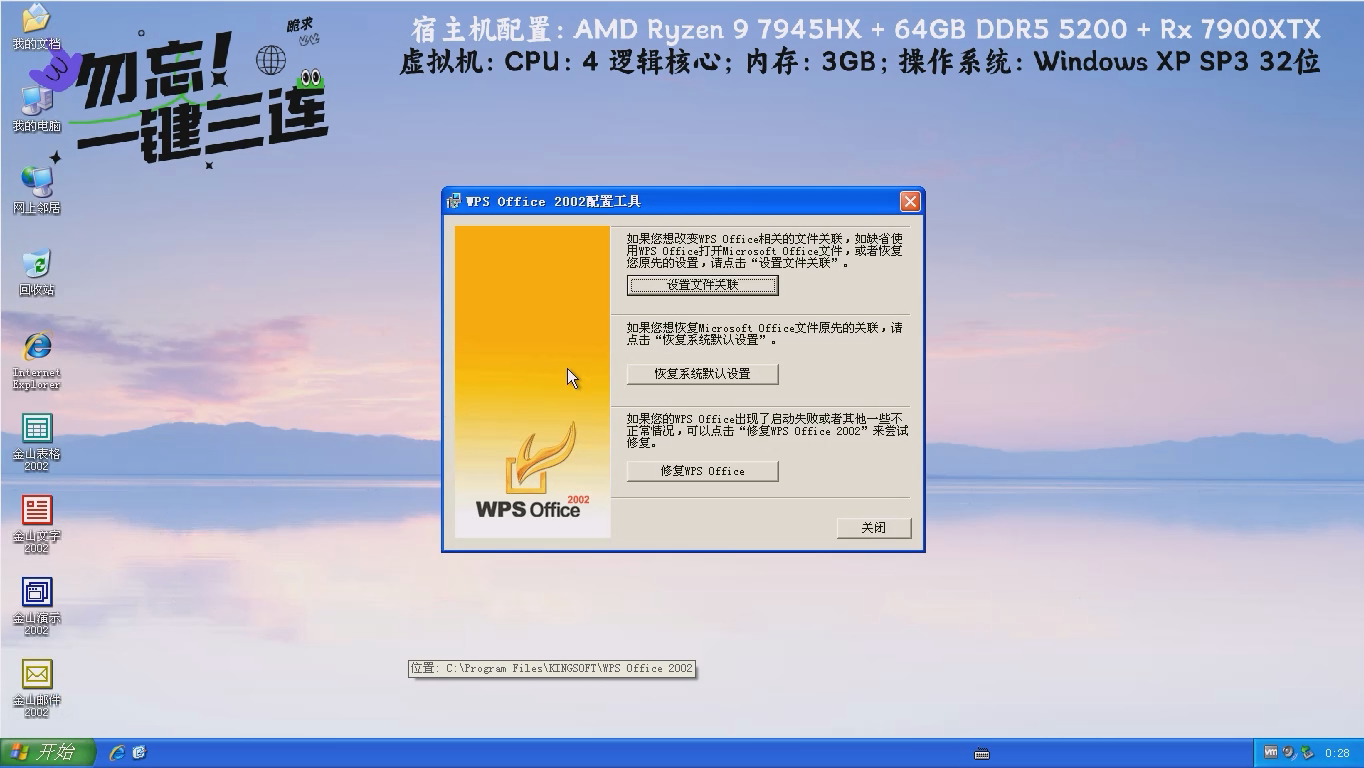The height and width of the screenshot is (768, 1364).
Task: Select the Internet Explorer desktop shortcut
Action: 36,360
